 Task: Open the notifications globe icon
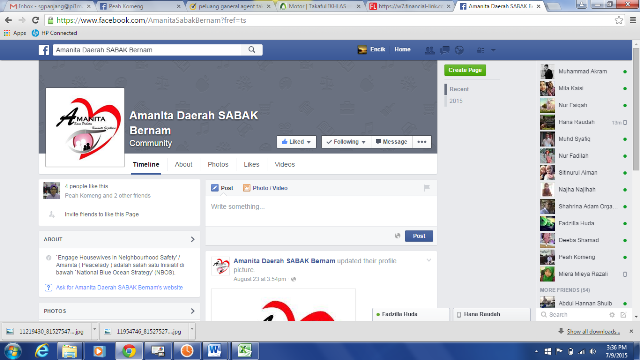459,50
